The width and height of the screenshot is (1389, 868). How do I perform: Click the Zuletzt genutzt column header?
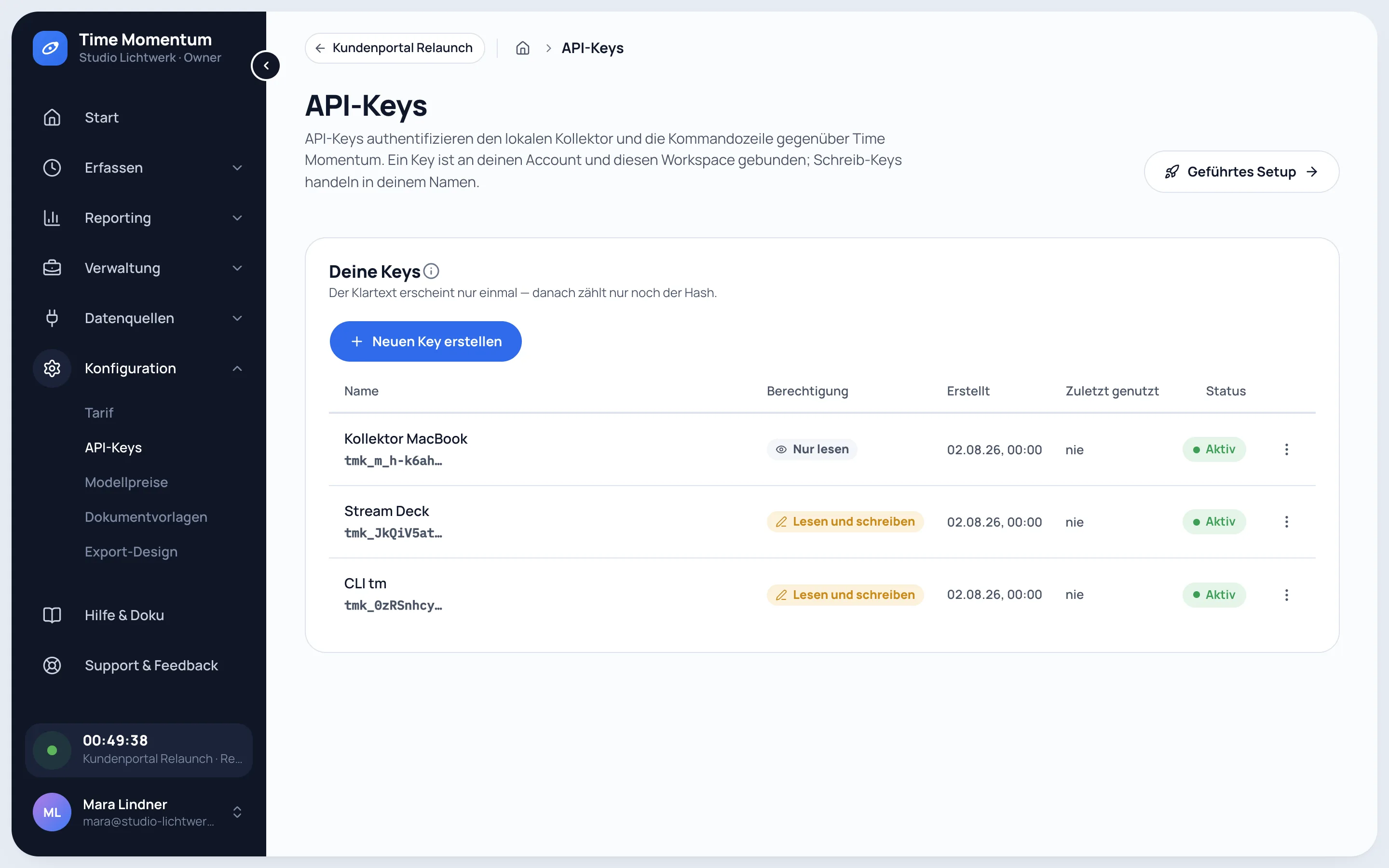tap(1112, 391)
